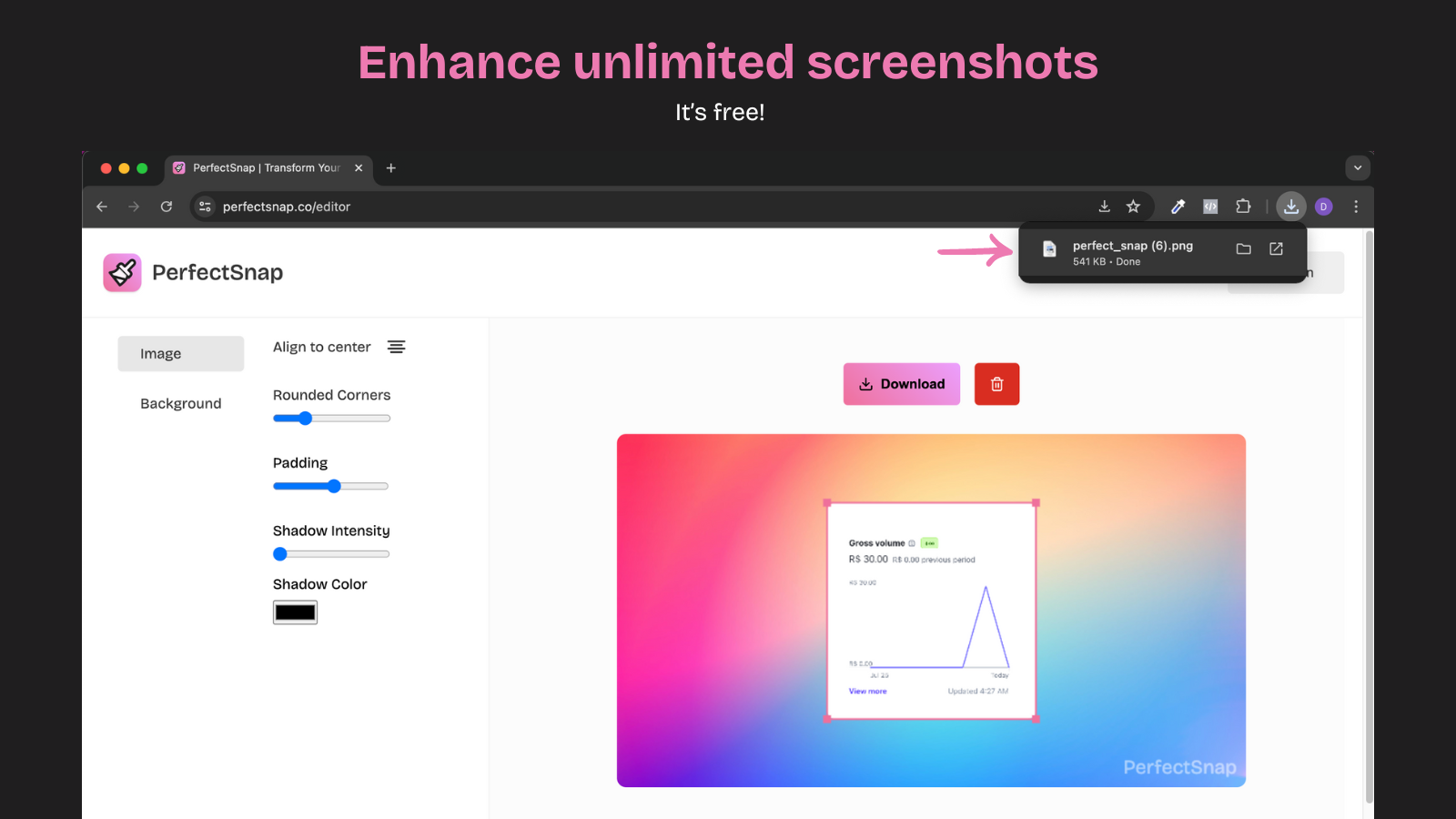Switch to the Background settings tab

(x=181, y=403)
